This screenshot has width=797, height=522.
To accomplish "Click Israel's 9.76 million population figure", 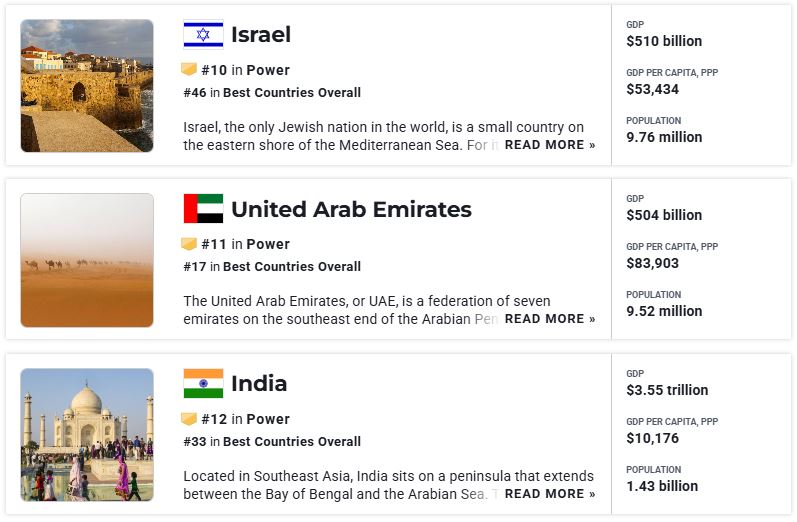I will tap(664, 137).
